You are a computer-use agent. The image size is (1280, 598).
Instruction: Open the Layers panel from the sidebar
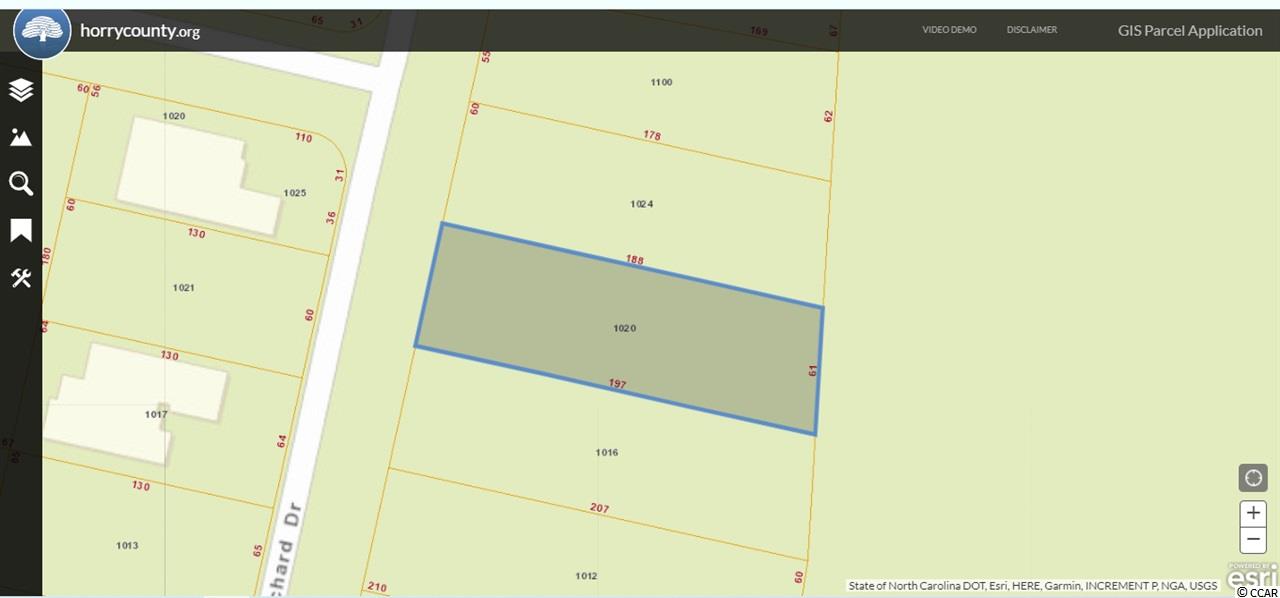tap(21, 90)
